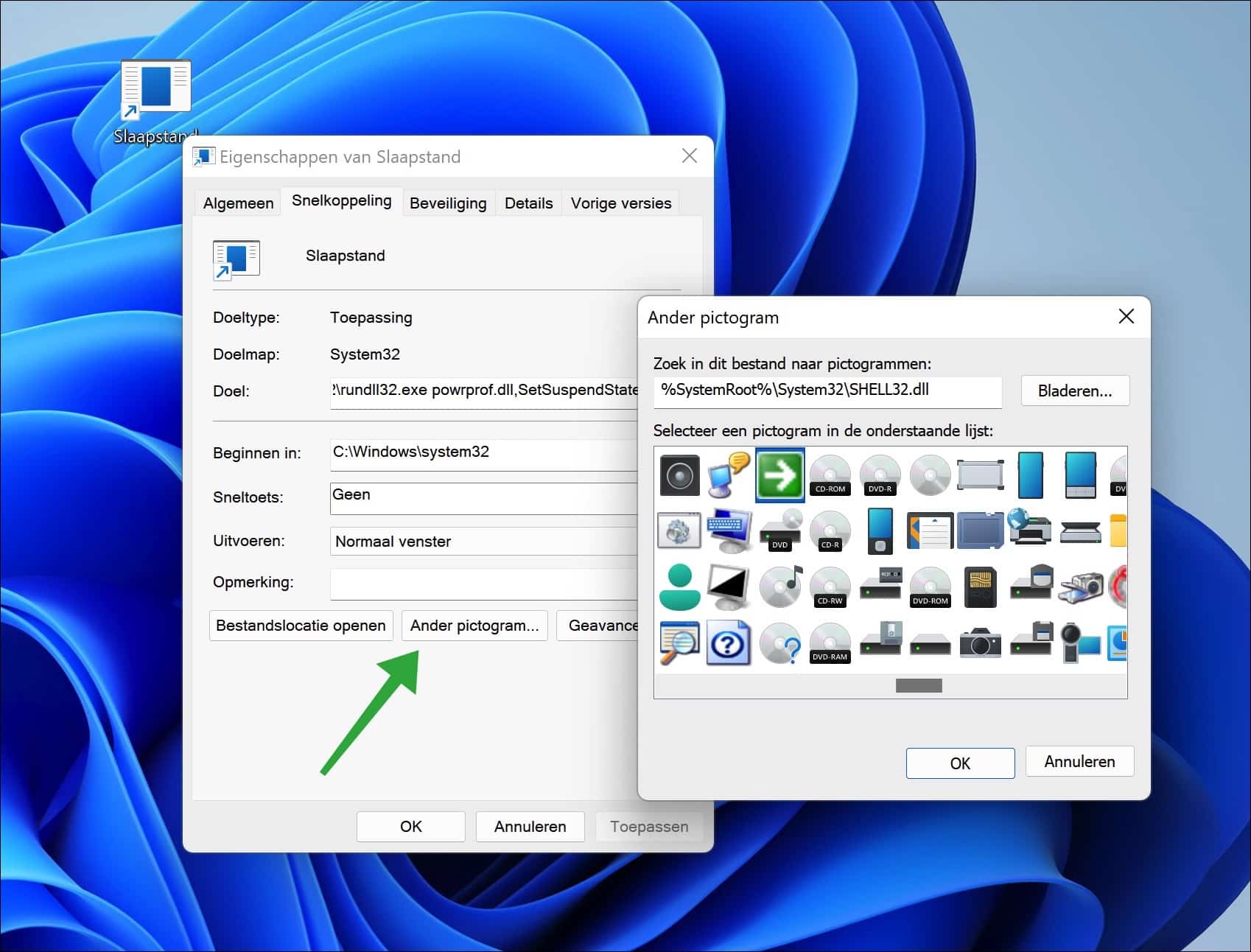Switch to the Beveiliging tab
The width and height of the screenshot is (1251, 952).
[448, 203]
